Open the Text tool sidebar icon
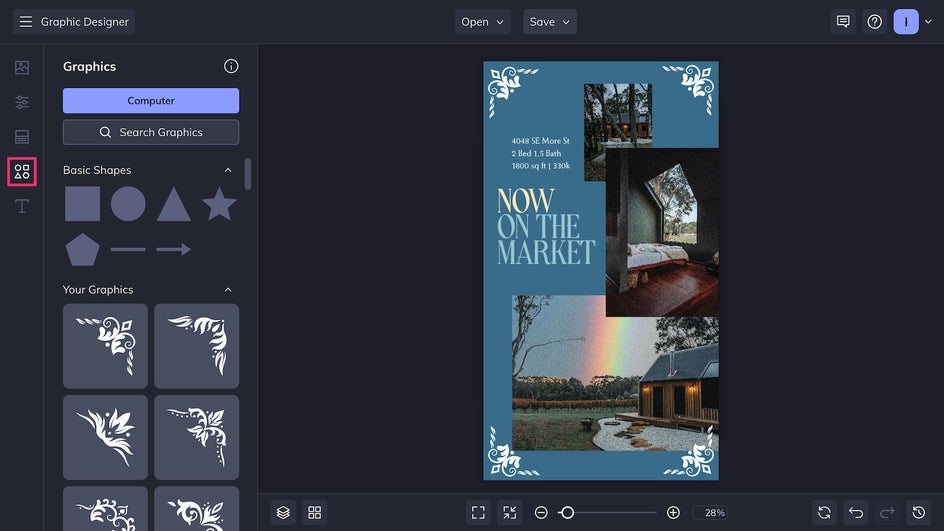Image resolution: width=944 pixels, height=531 pixels. coord(22,206)
